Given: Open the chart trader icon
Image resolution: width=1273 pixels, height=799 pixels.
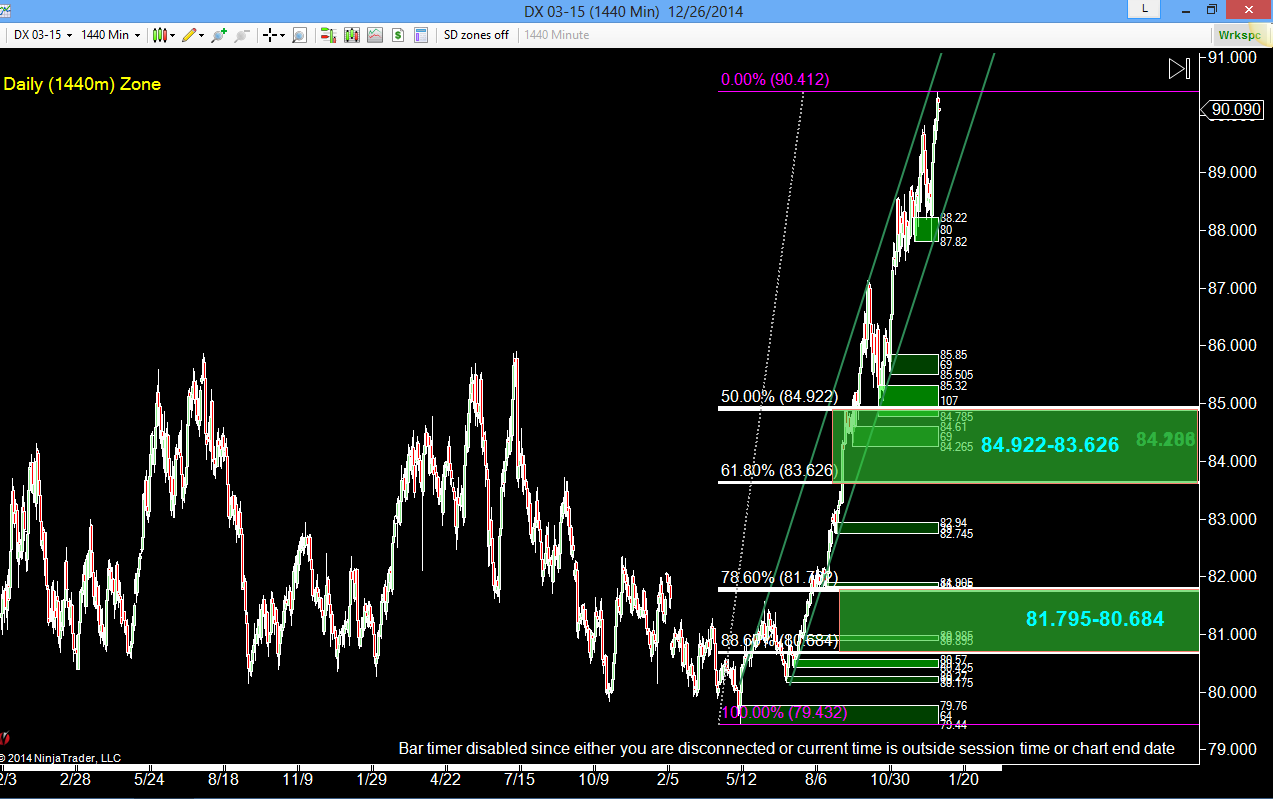Looking at the screenshot, I should 327,35.
